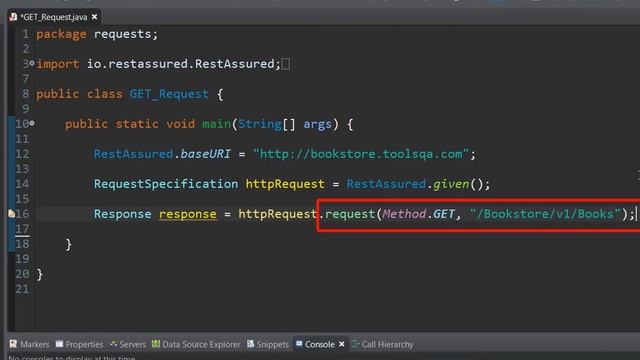Click the 'request' method call on line 16
This screenshot has height=360, width=640.
tap(350, 214)
